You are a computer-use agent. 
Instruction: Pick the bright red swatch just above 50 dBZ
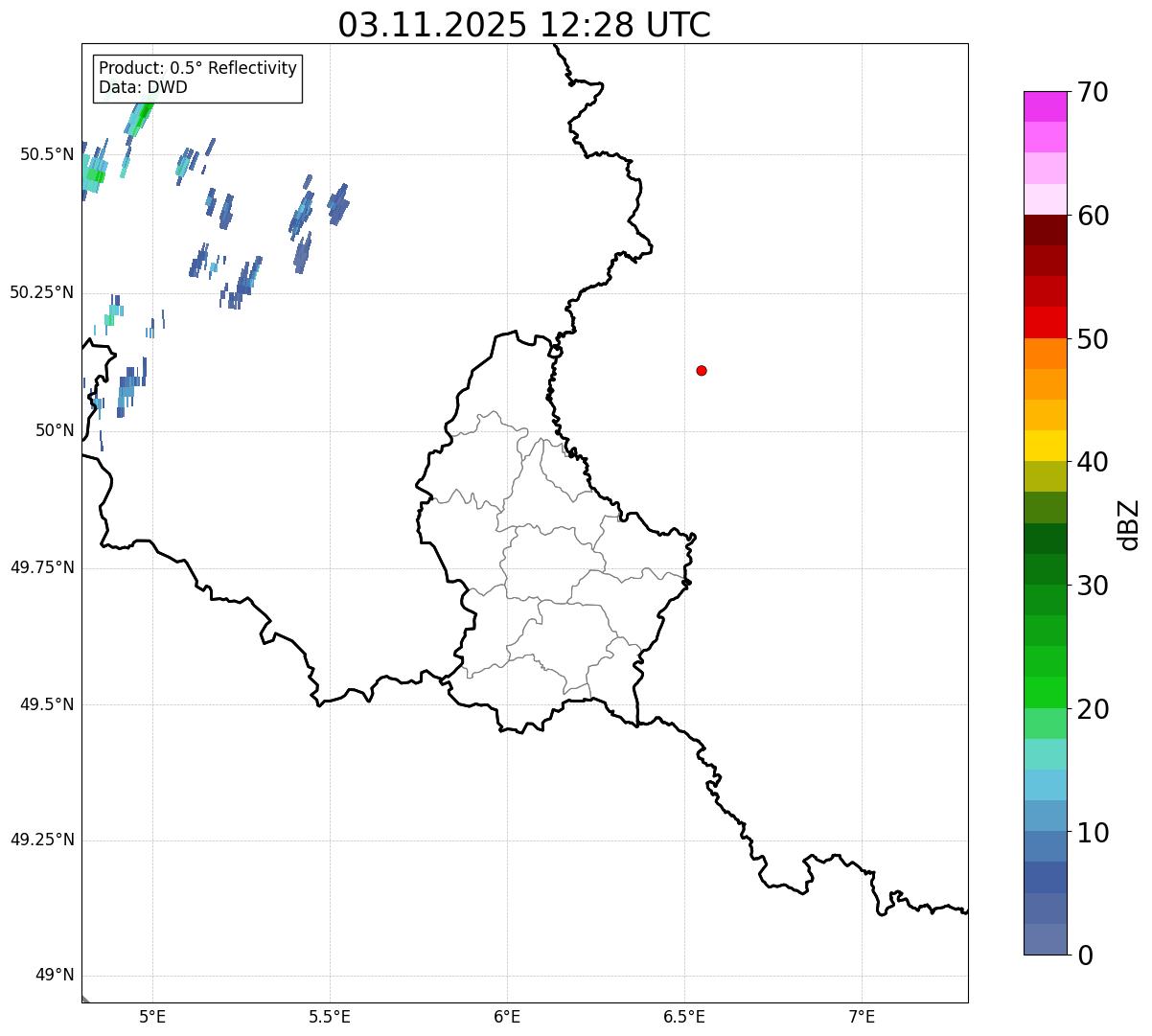[1046, 323]
